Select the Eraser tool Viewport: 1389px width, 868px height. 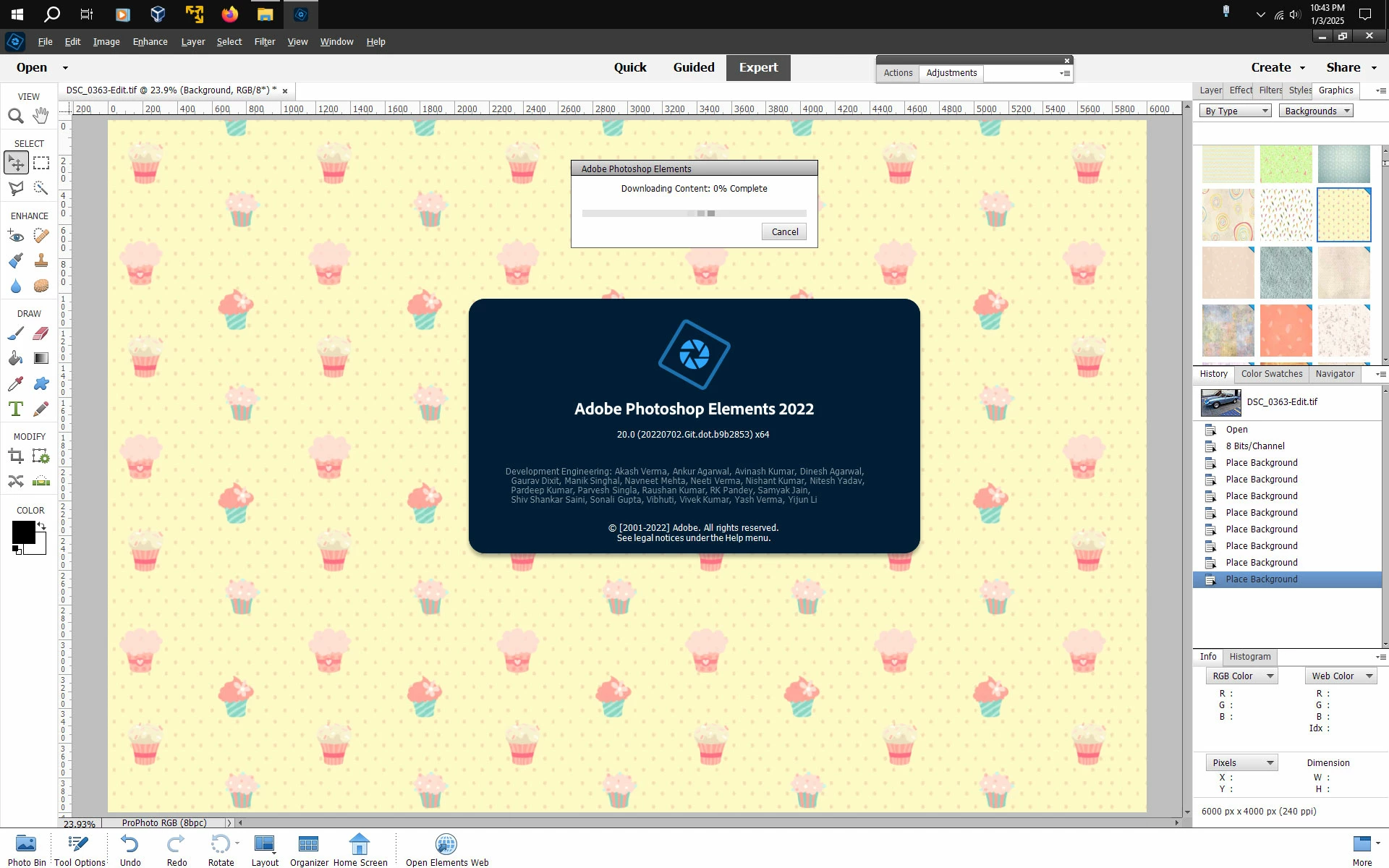41,333
